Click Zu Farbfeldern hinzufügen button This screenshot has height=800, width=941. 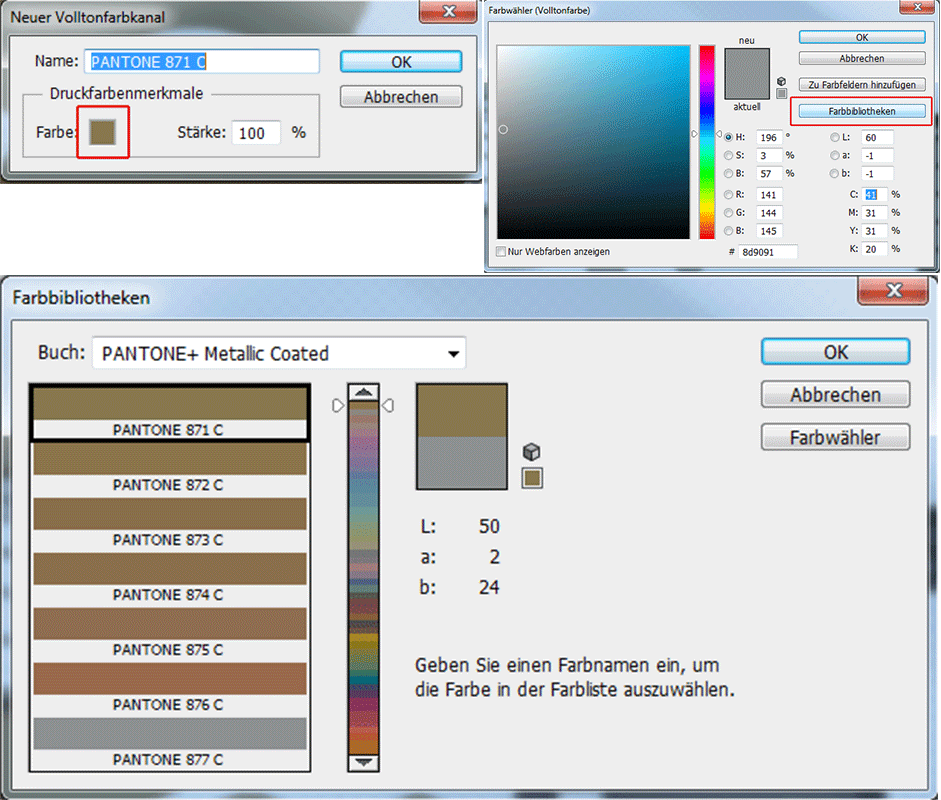[x=862, y=85]
